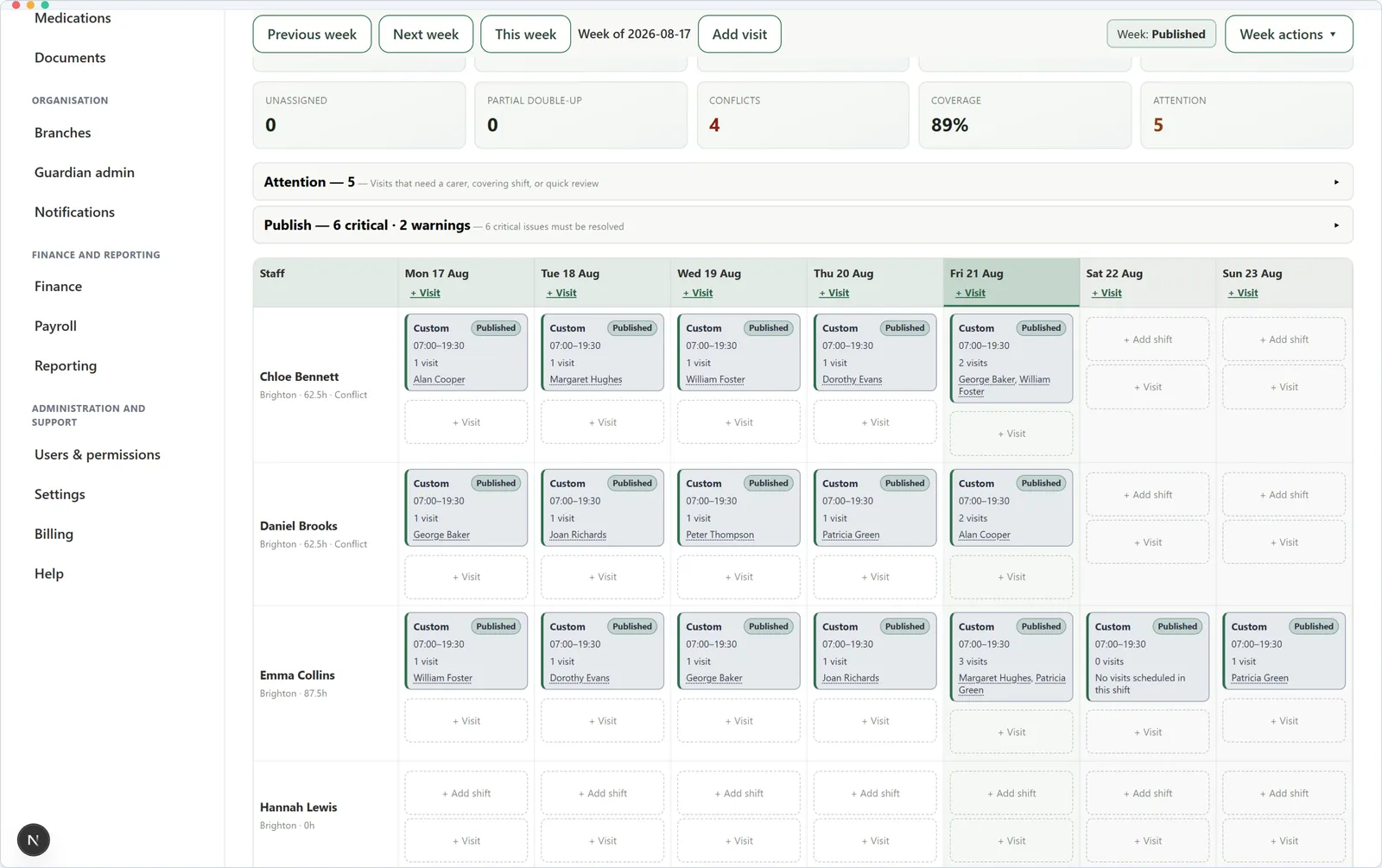Open Payroll in the sidebar
The width and height of the screenshot is (1382, 868).
click(x=55, y=326)
